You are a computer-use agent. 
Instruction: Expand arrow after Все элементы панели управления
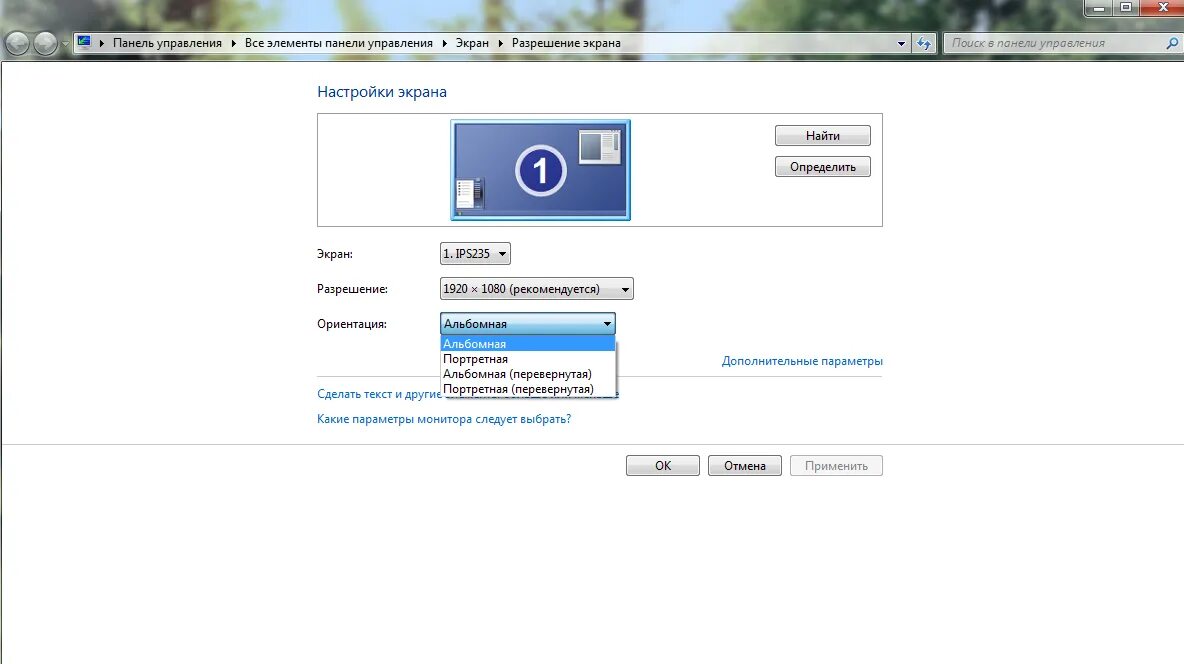[x=444, y=43]
